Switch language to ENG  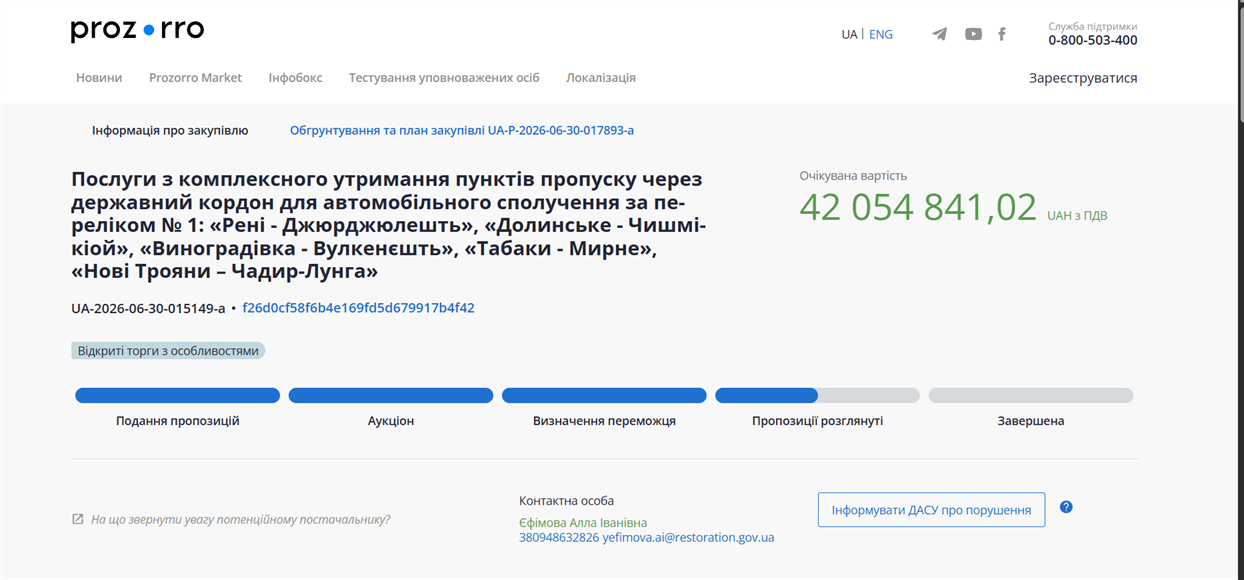[x=881, y=34]
